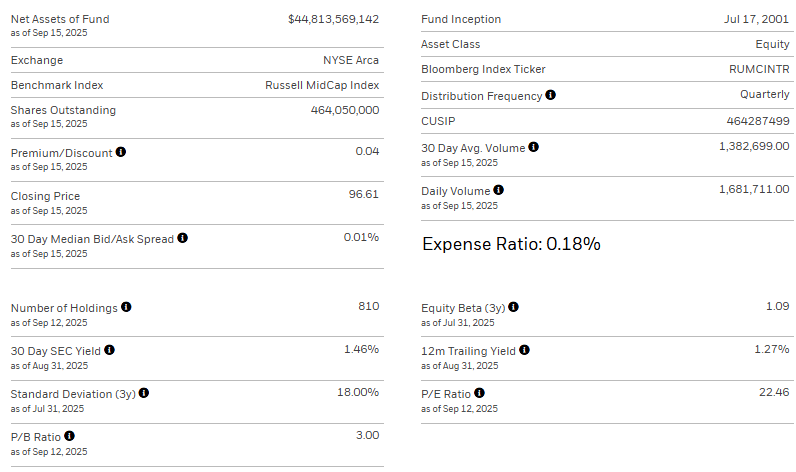Click info icon next to Premium/Discount
Image resolution: width=796 pixels, height=472 pixels.
pos(121,152)
